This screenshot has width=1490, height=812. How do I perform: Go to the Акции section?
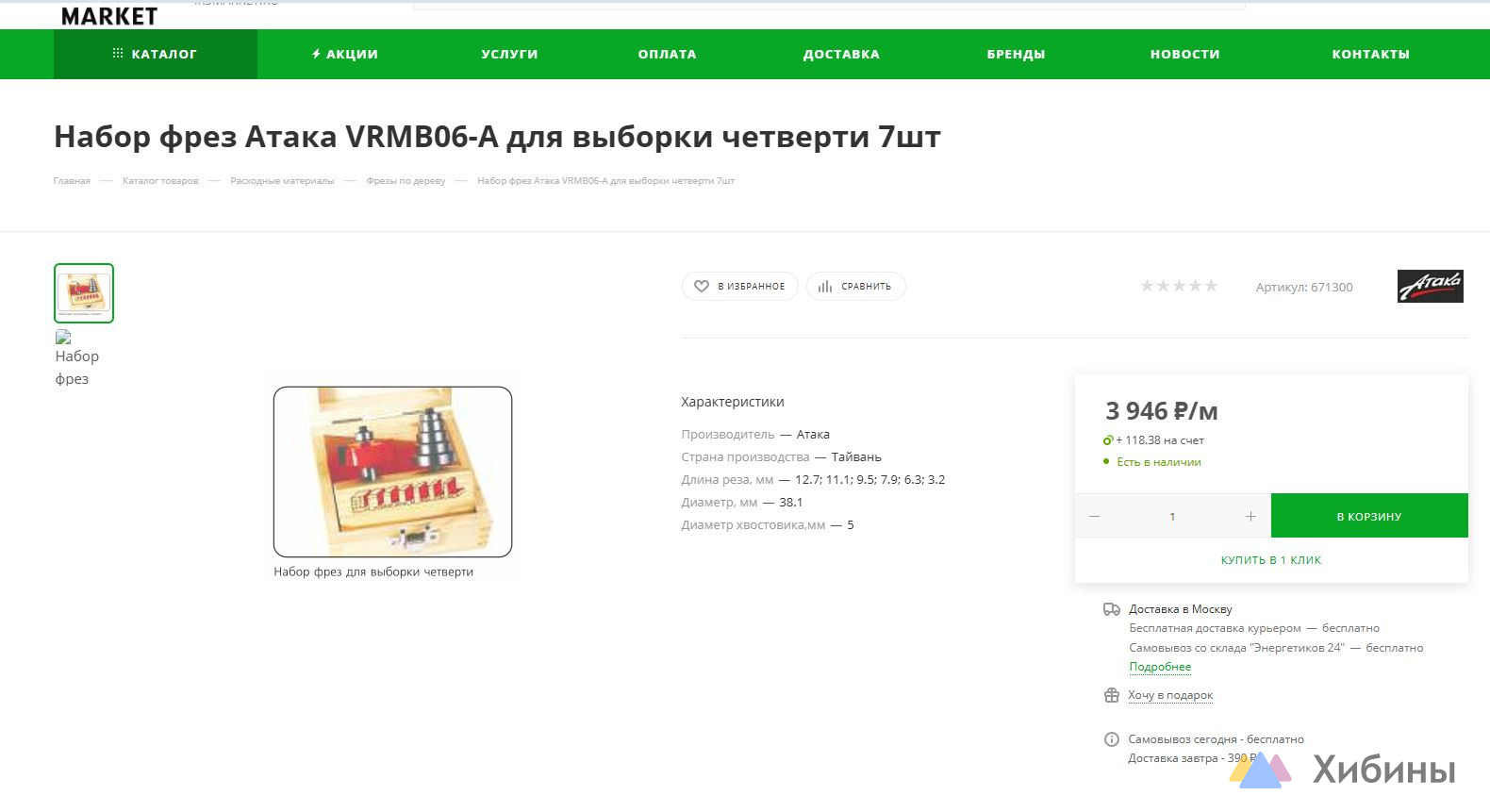click(345, 54)
